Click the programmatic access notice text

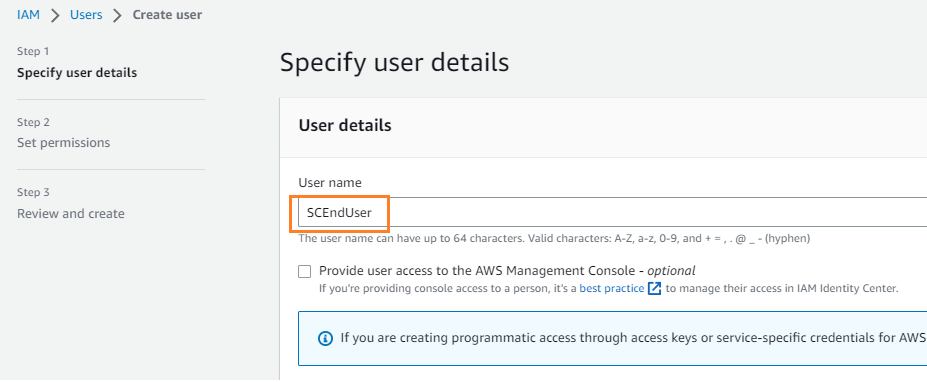[x=633, y=338]
